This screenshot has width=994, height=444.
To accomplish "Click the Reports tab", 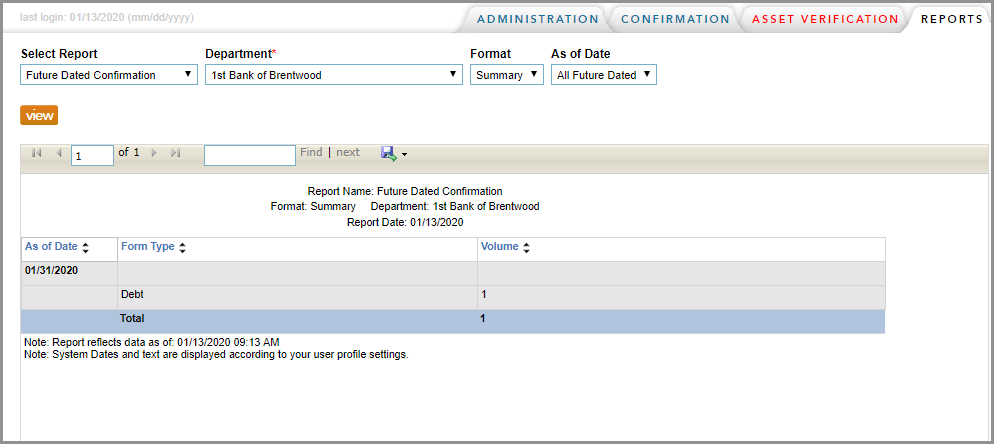I will pos(951,19).
